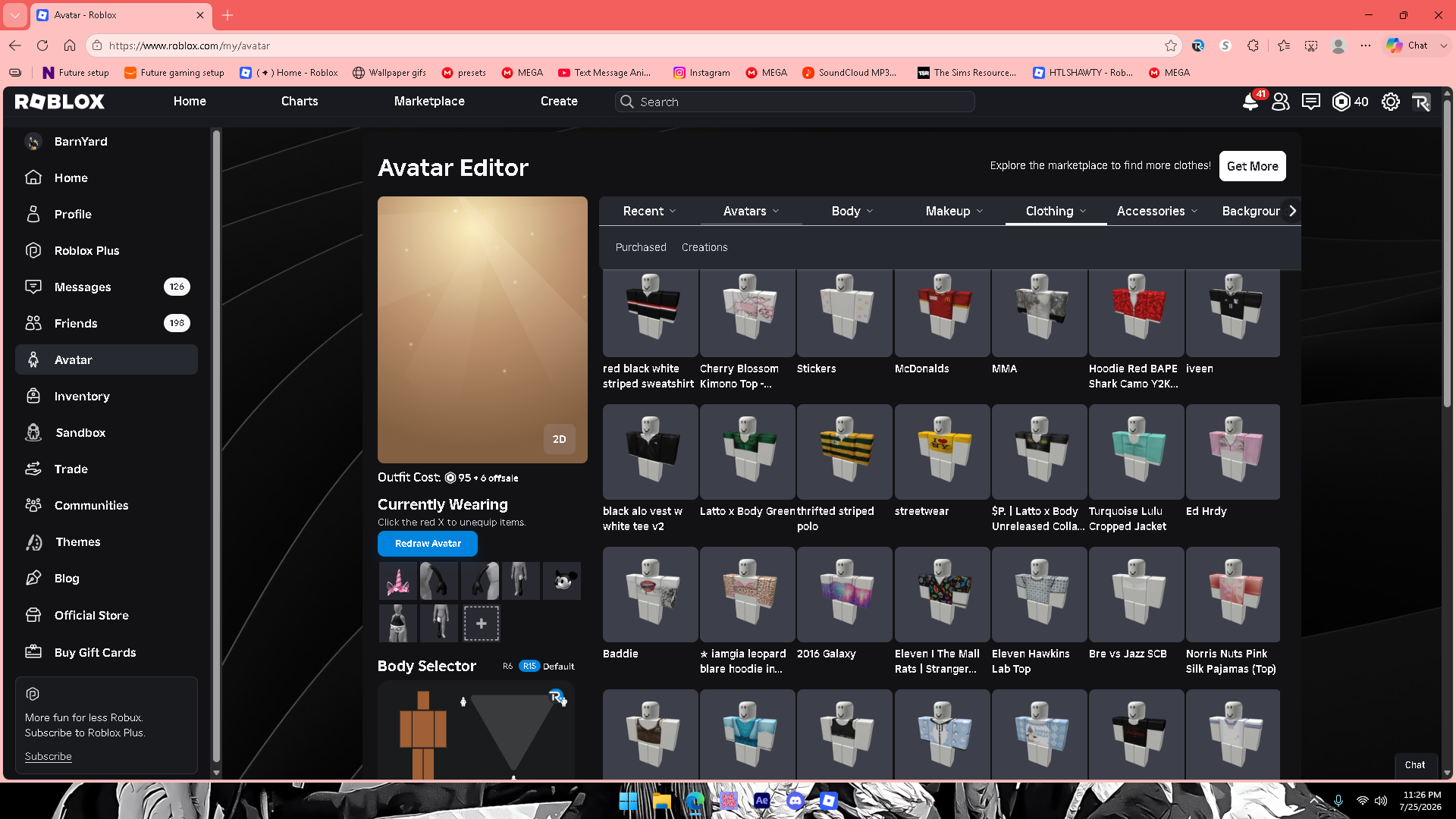Go to Messages with 126 unread
Image resolution: width=1456 pixels, height=819 pixels.
106,287
